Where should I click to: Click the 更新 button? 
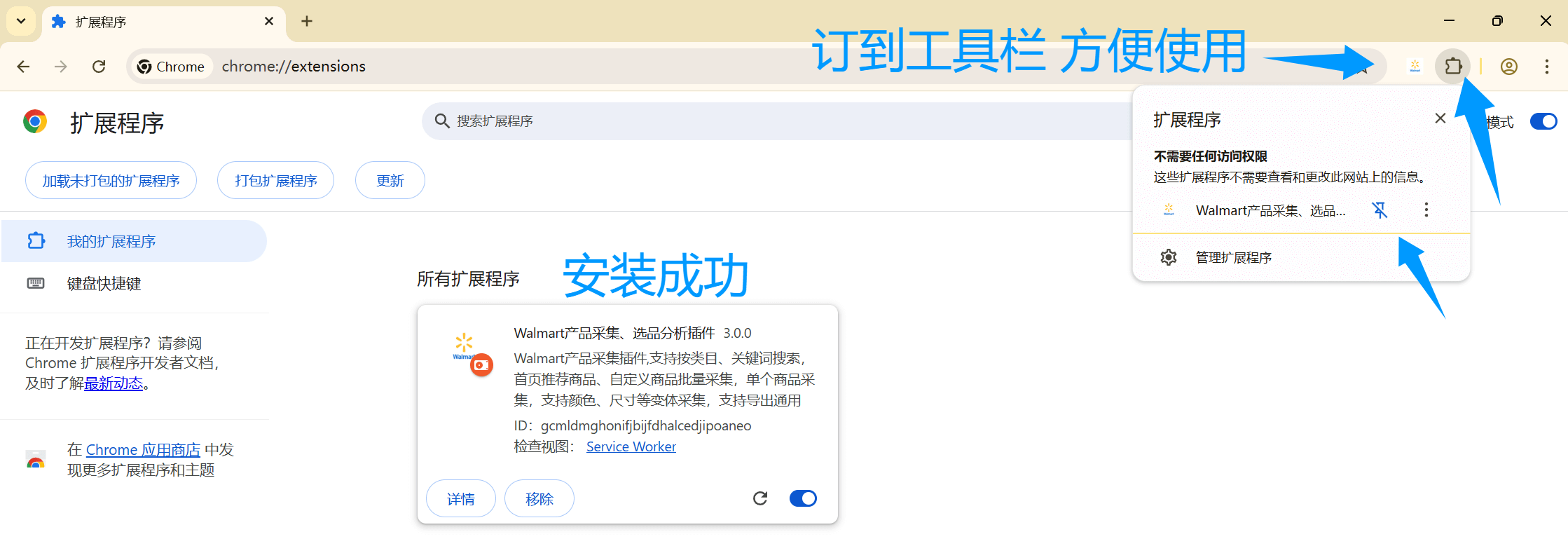(x=390, y=181)
